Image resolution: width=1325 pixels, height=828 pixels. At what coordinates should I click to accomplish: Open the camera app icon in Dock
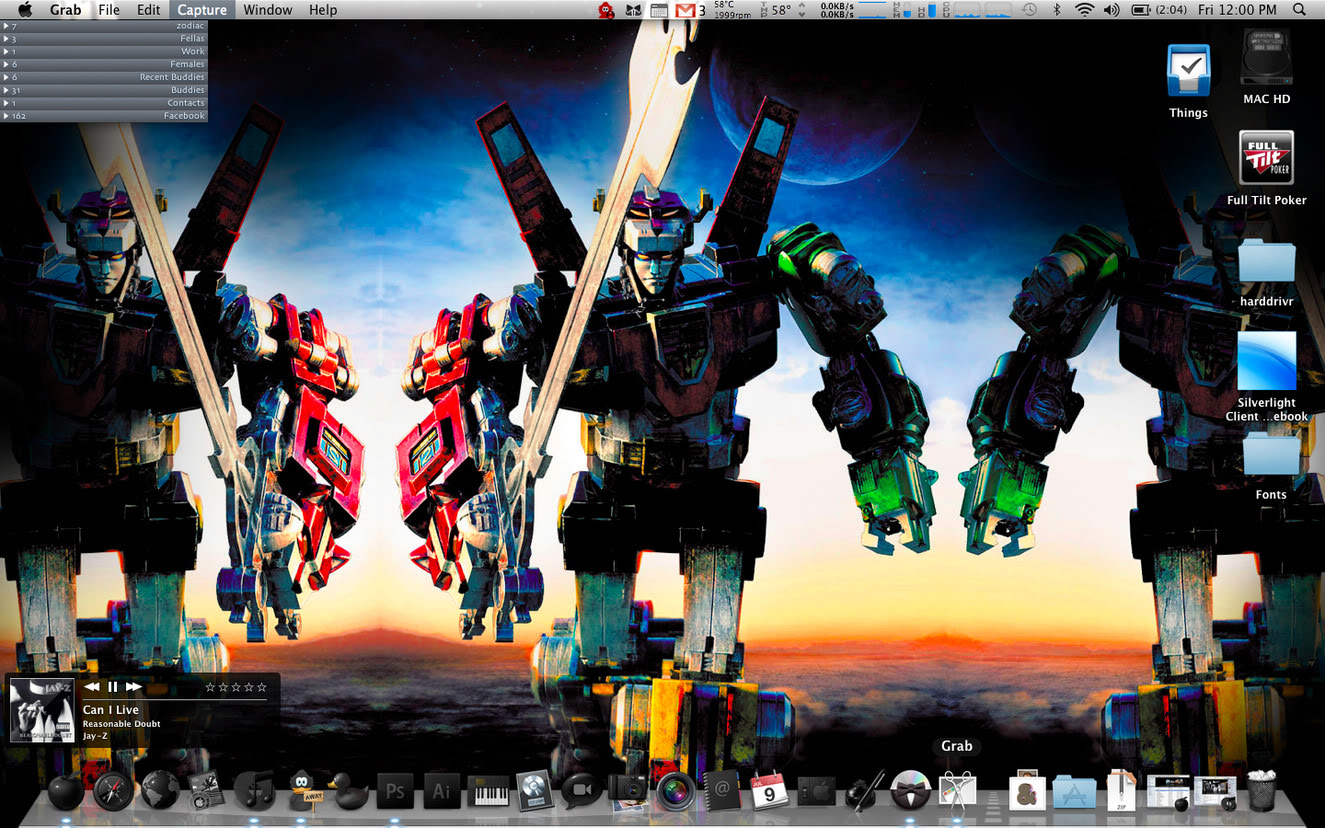[629, 791]
